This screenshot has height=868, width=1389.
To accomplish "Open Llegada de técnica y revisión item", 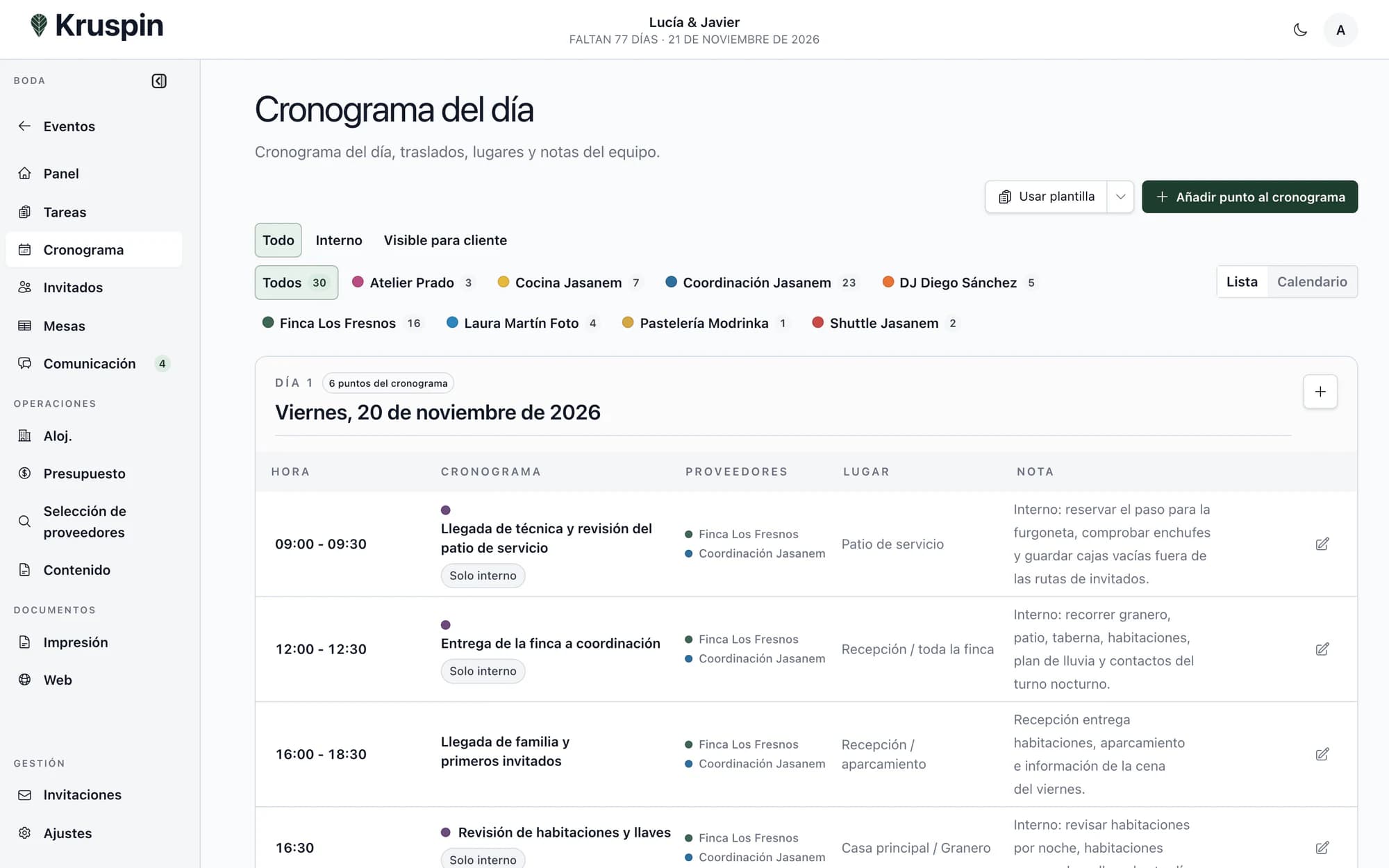I will (547, 538).
